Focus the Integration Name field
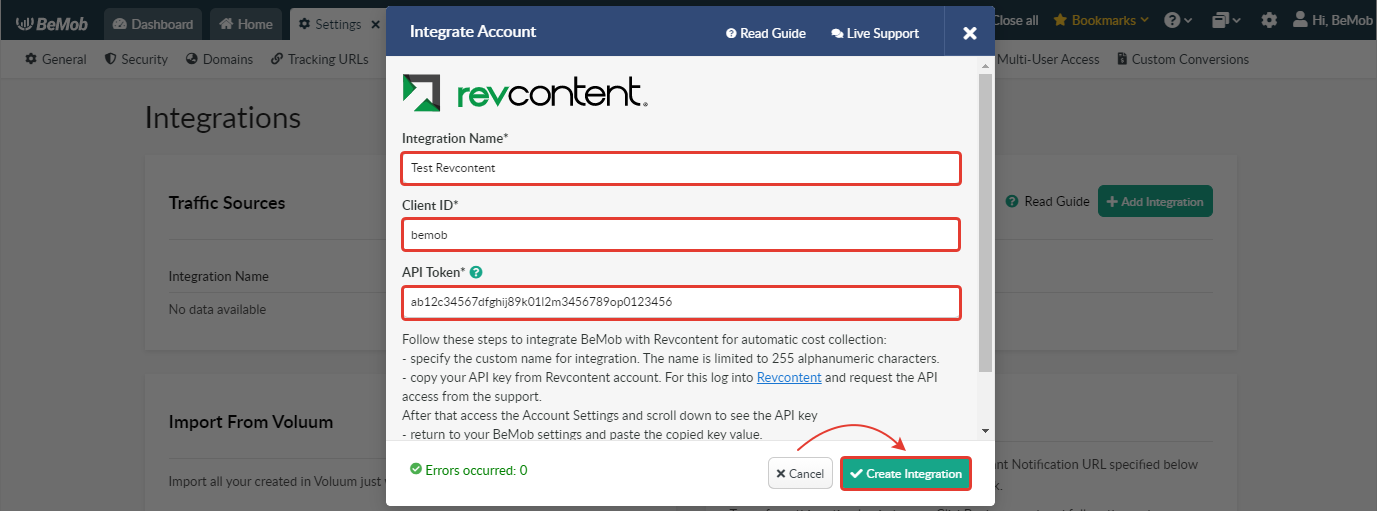This screenshot has height=511, width=1377. (x=681, y=168)
